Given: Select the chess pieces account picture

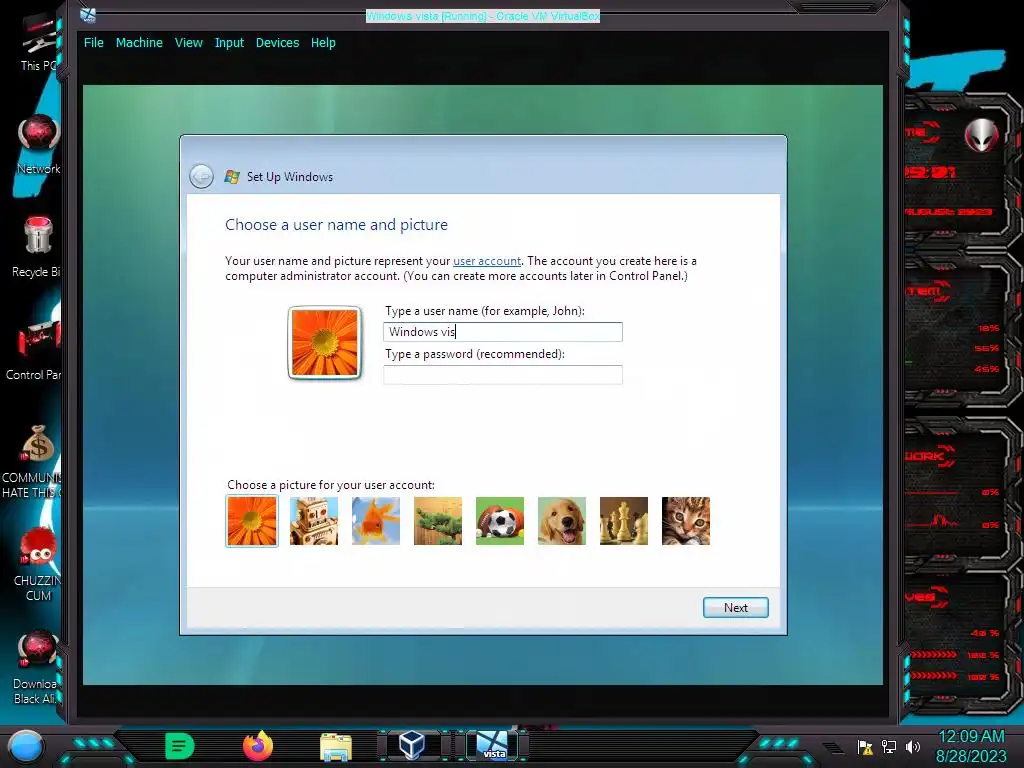Looking at the screenshot, I should (x=624, y=520).
